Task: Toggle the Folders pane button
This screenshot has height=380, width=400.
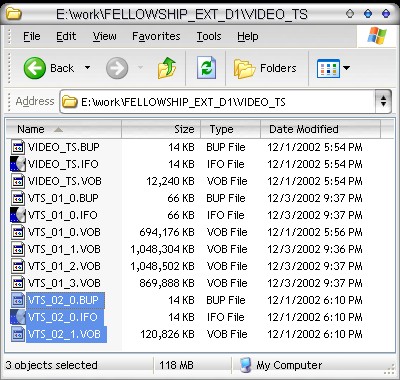Action: (x=265, y=68)
